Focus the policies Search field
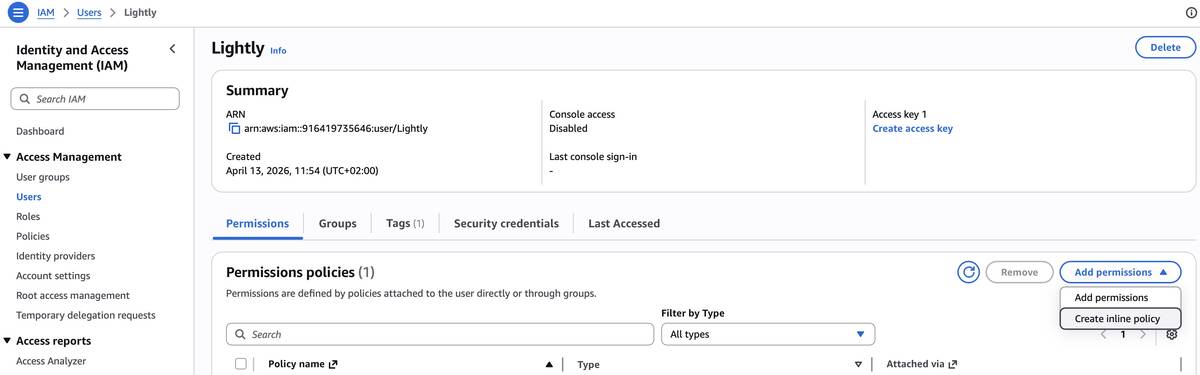 [x=440, y=334]
